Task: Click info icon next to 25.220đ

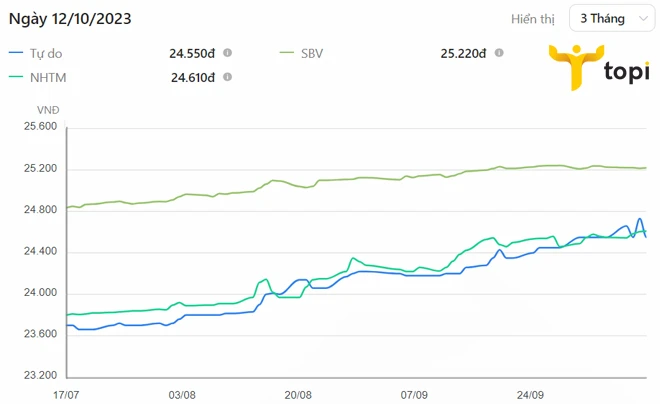Action: tap(498, 53)
